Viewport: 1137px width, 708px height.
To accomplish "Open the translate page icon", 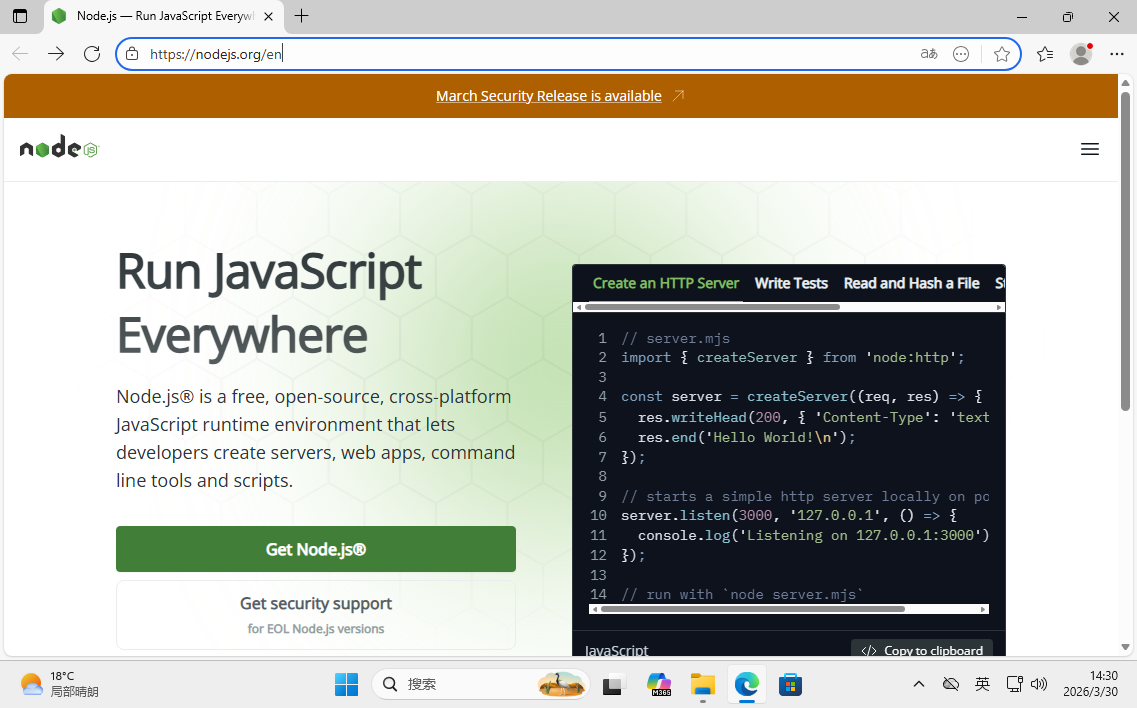I will pos(929,54).
